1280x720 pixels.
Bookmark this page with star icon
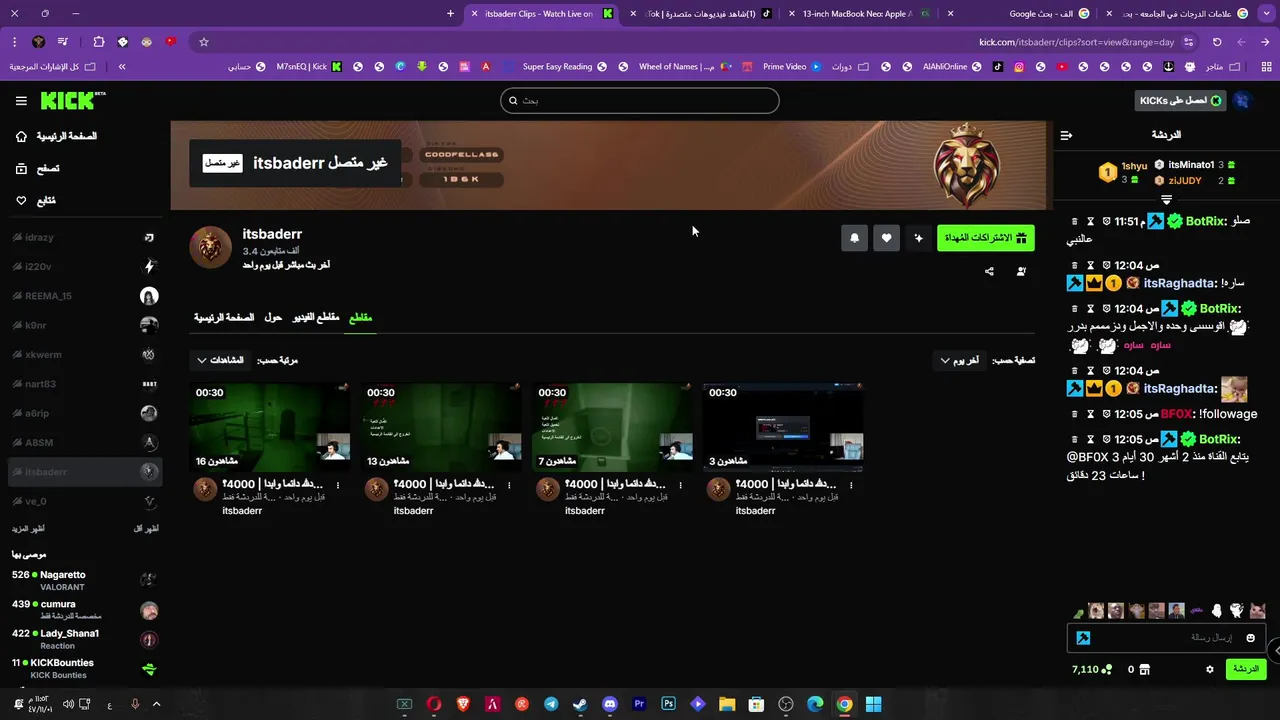click(204, 42)
